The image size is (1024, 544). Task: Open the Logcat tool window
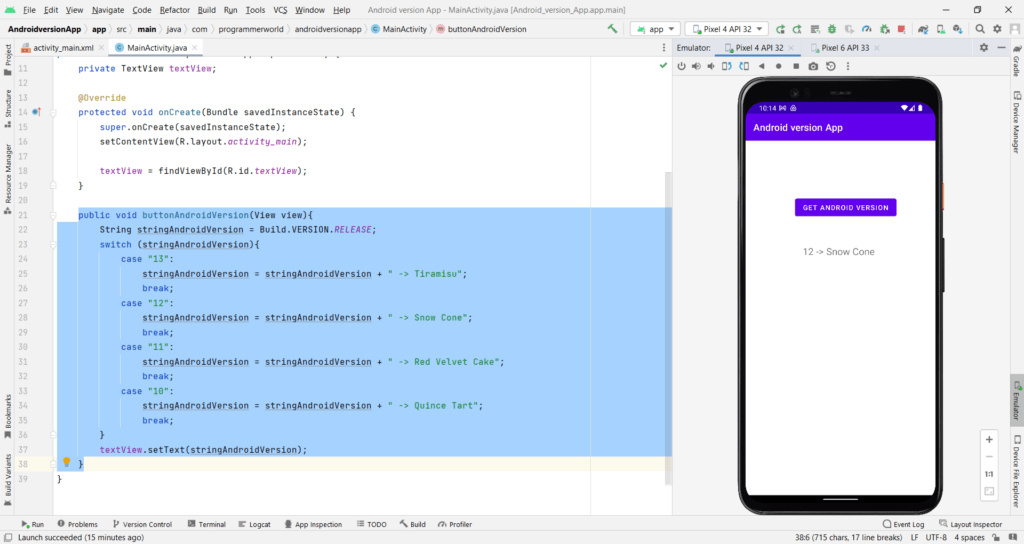pos(254,524)
